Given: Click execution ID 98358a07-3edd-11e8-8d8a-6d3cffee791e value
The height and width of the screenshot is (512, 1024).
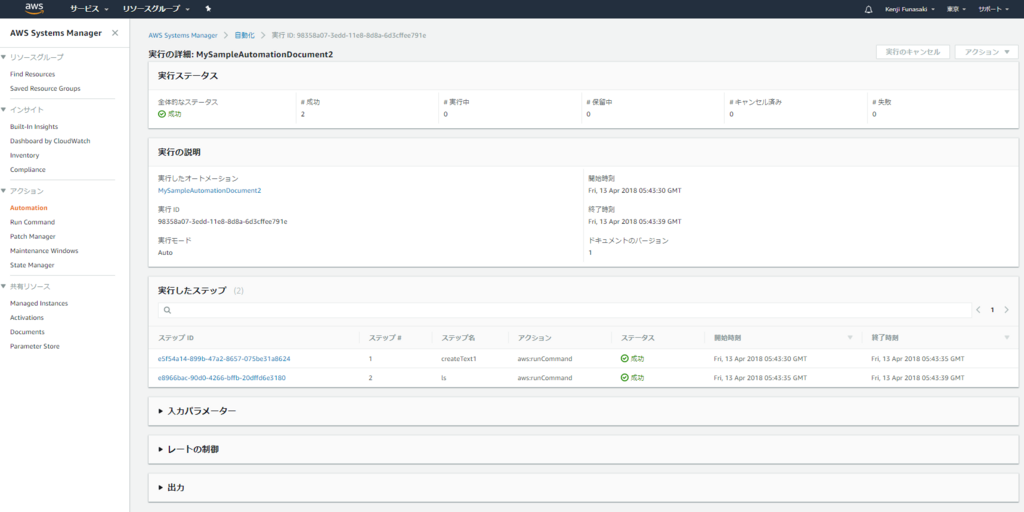Looking at the screenshot, I should tap(223, 222).
